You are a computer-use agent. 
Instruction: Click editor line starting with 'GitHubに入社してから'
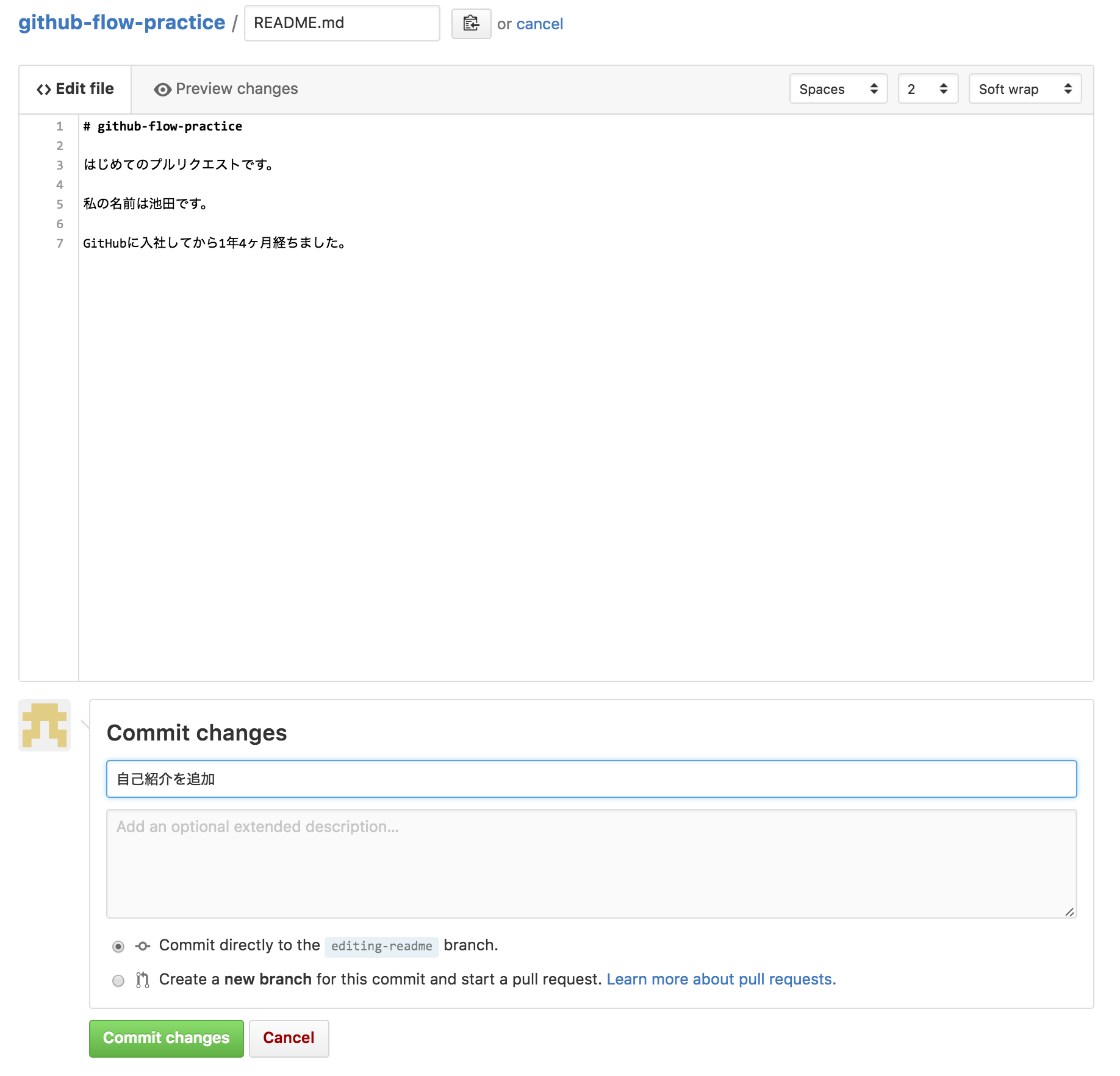[215, 243]
